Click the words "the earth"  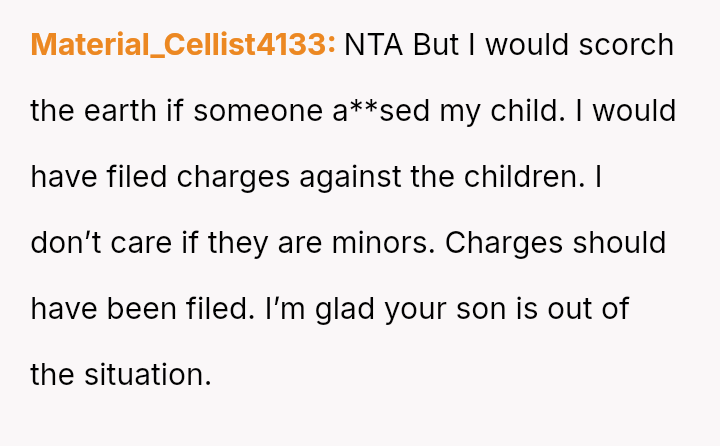(93, 111)
